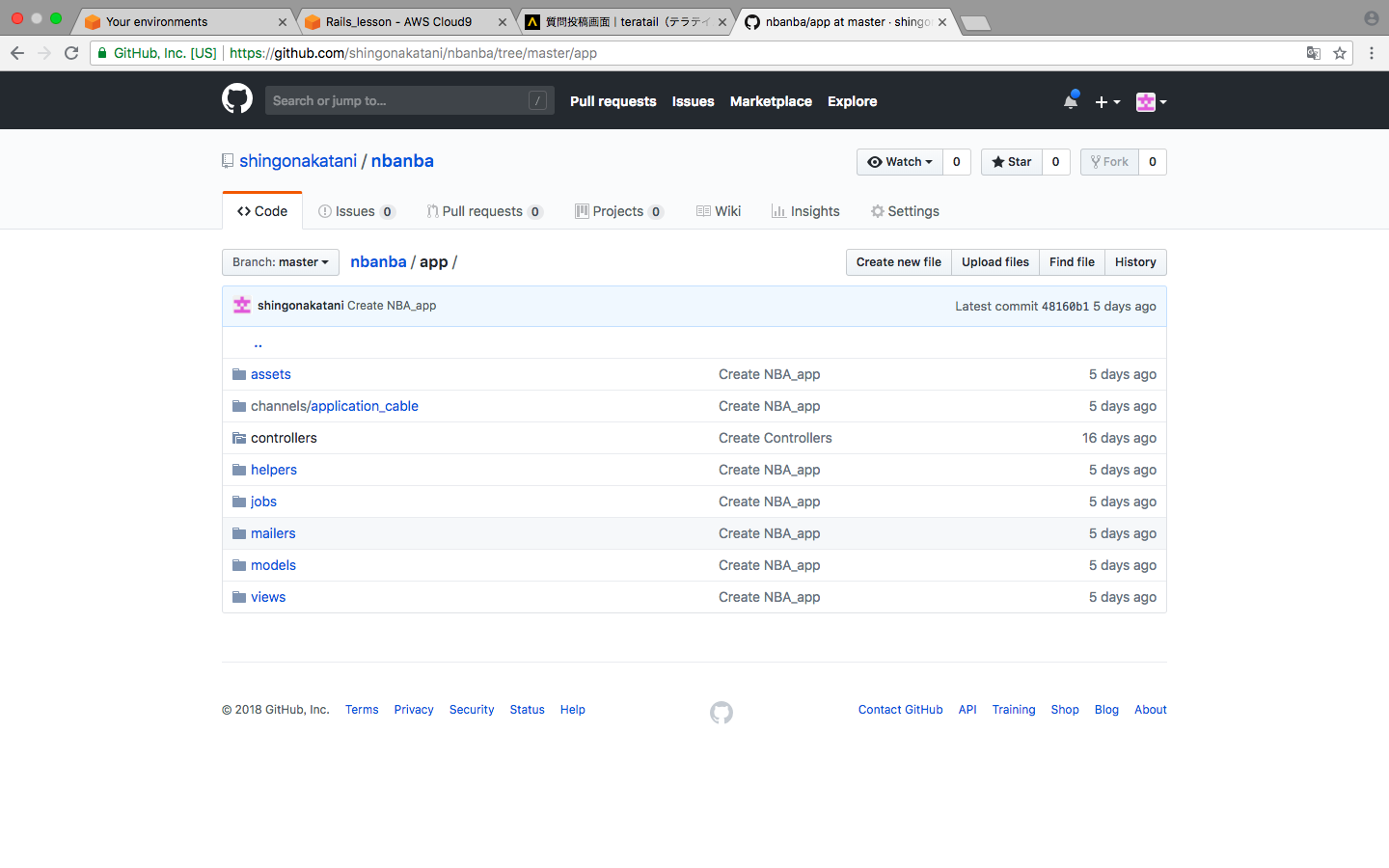
Task: Click the Chrome profile avatar icon
Action: pos(1372,18)
